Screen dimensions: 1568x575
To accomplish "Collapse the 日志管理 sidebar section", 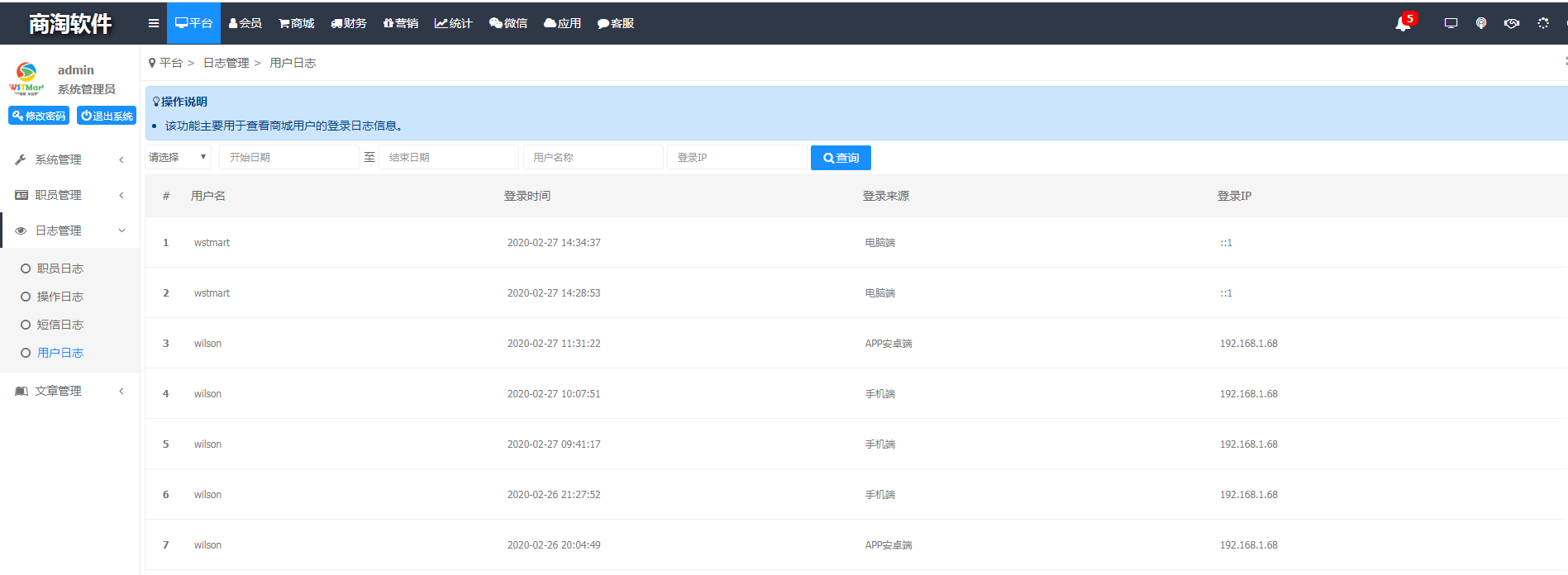I will click(x=69, y=230).
